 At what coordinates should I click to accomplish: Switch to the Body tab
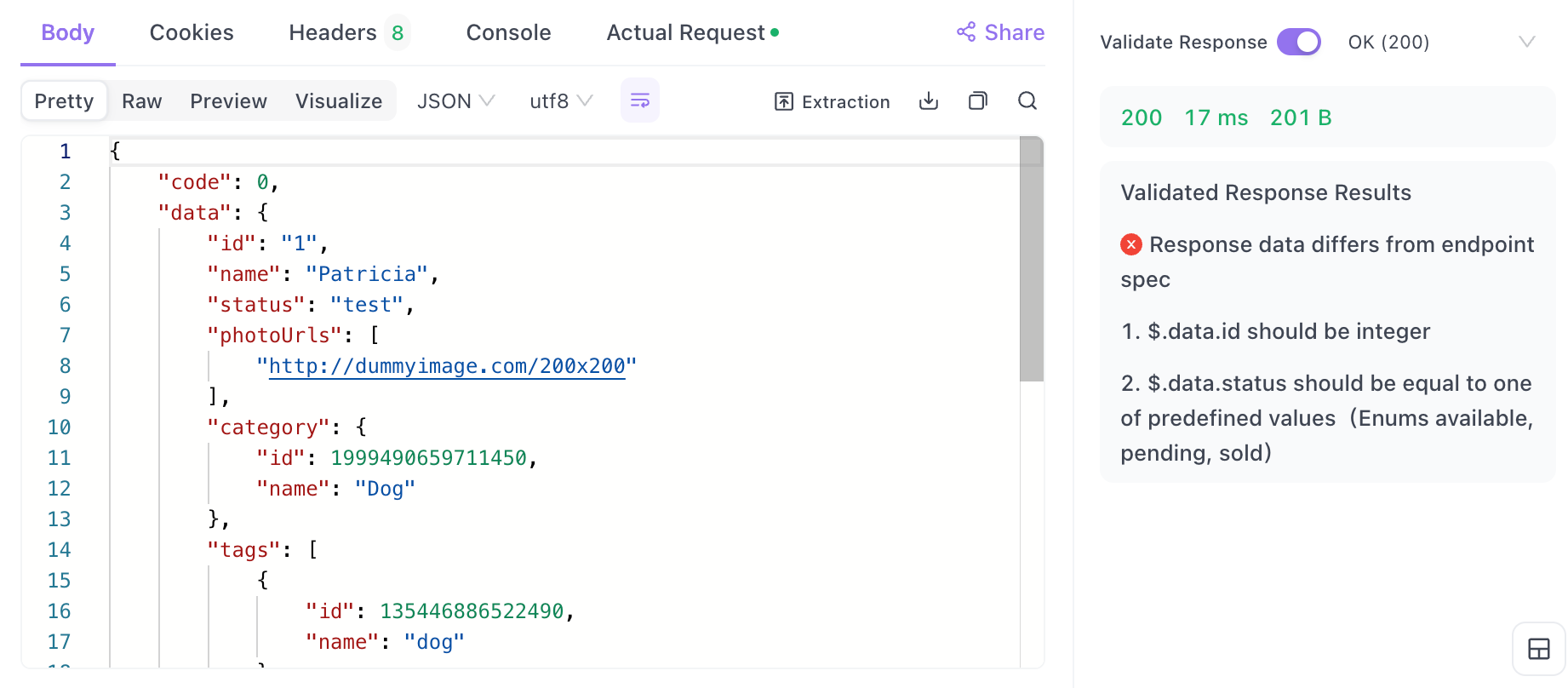tap(67, 32)
